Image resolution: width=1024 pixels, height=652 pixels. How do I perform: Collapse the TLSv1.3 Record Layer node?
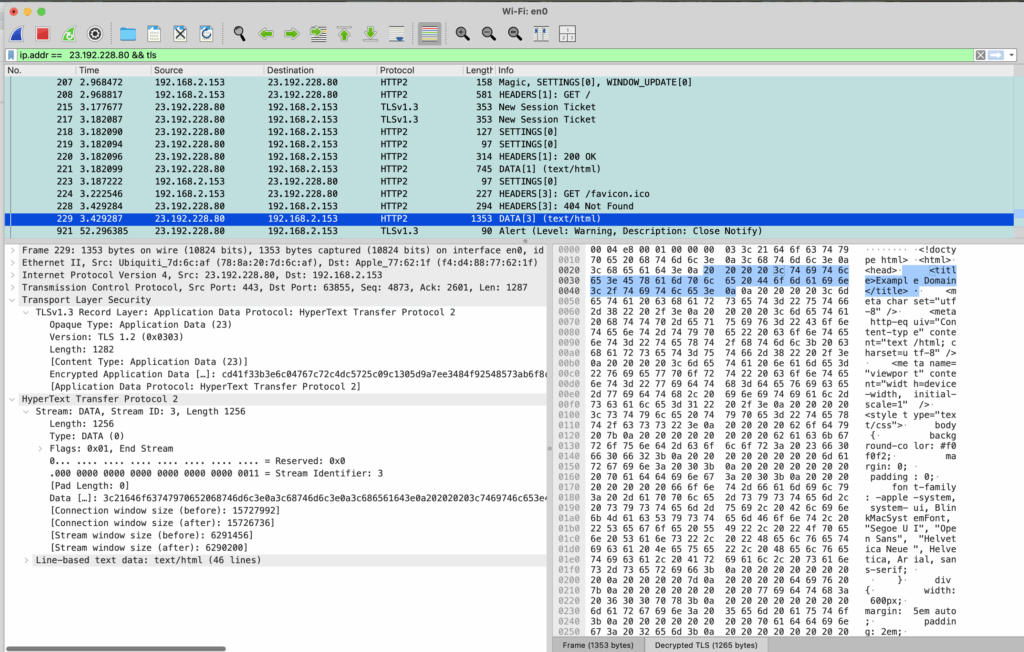[26, 312]
